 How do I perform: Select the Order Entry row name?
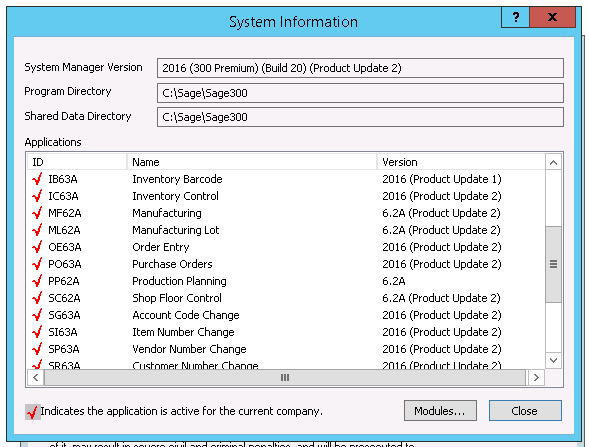point(161,247)
